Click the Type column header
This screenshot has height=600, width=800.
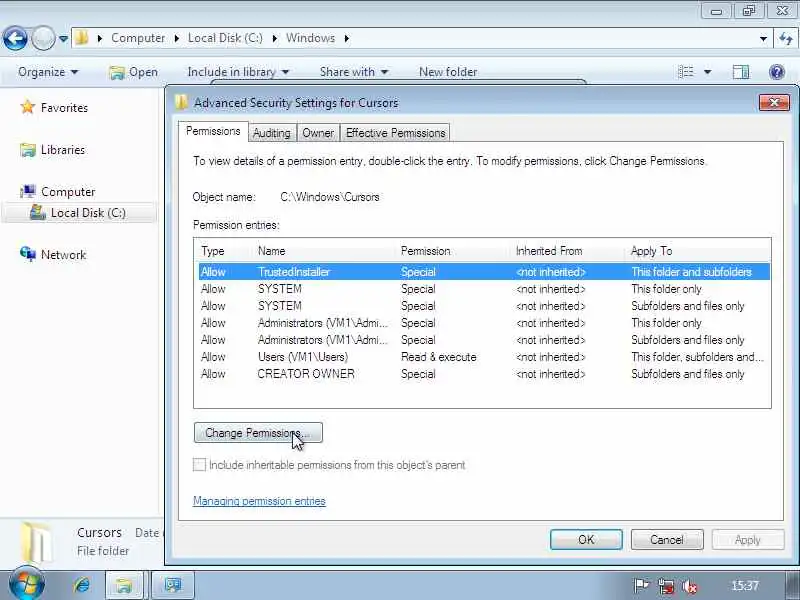point(213,251)
